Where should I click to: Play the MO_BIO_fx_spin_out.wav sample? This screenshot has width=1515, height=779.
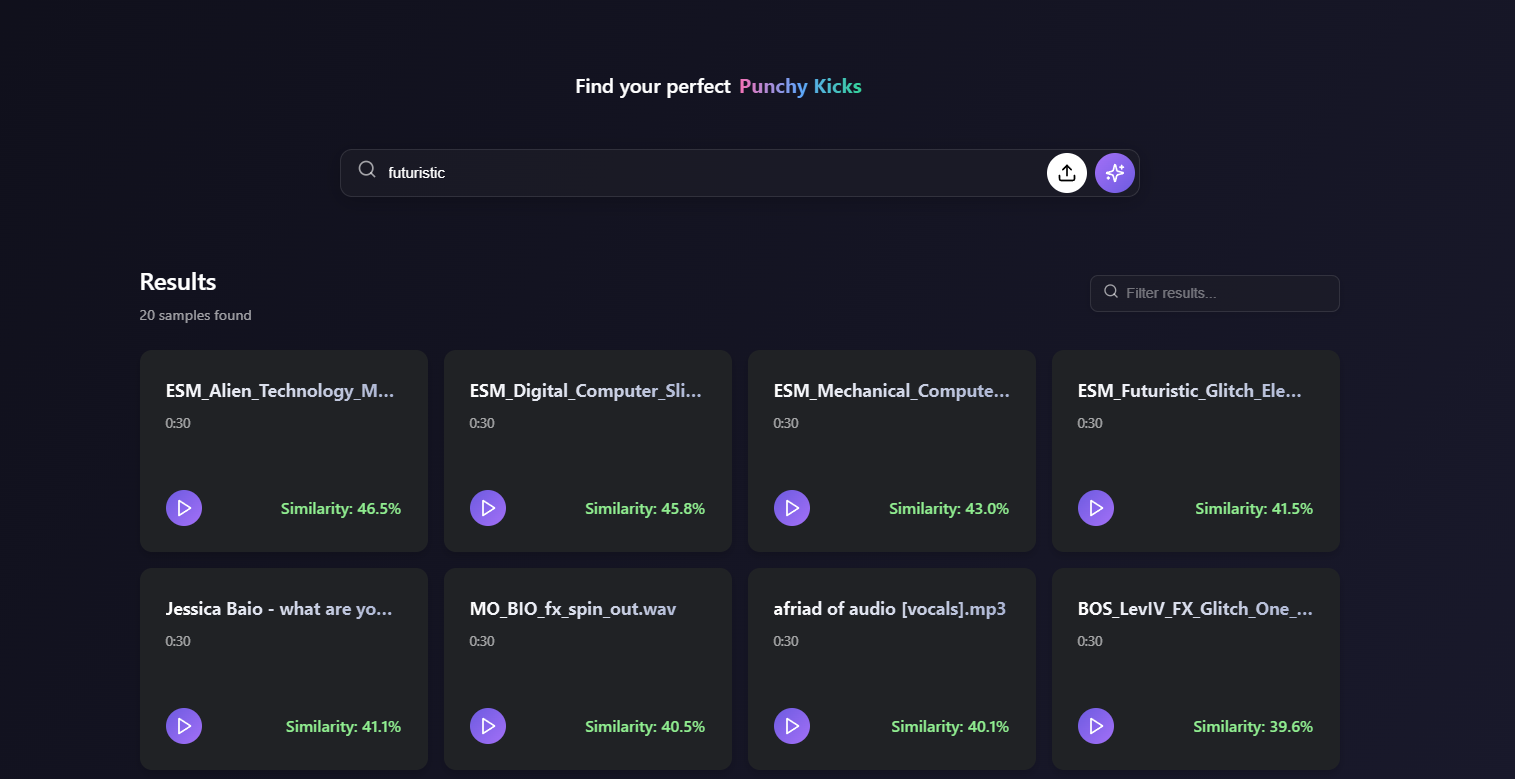(488, 726)
